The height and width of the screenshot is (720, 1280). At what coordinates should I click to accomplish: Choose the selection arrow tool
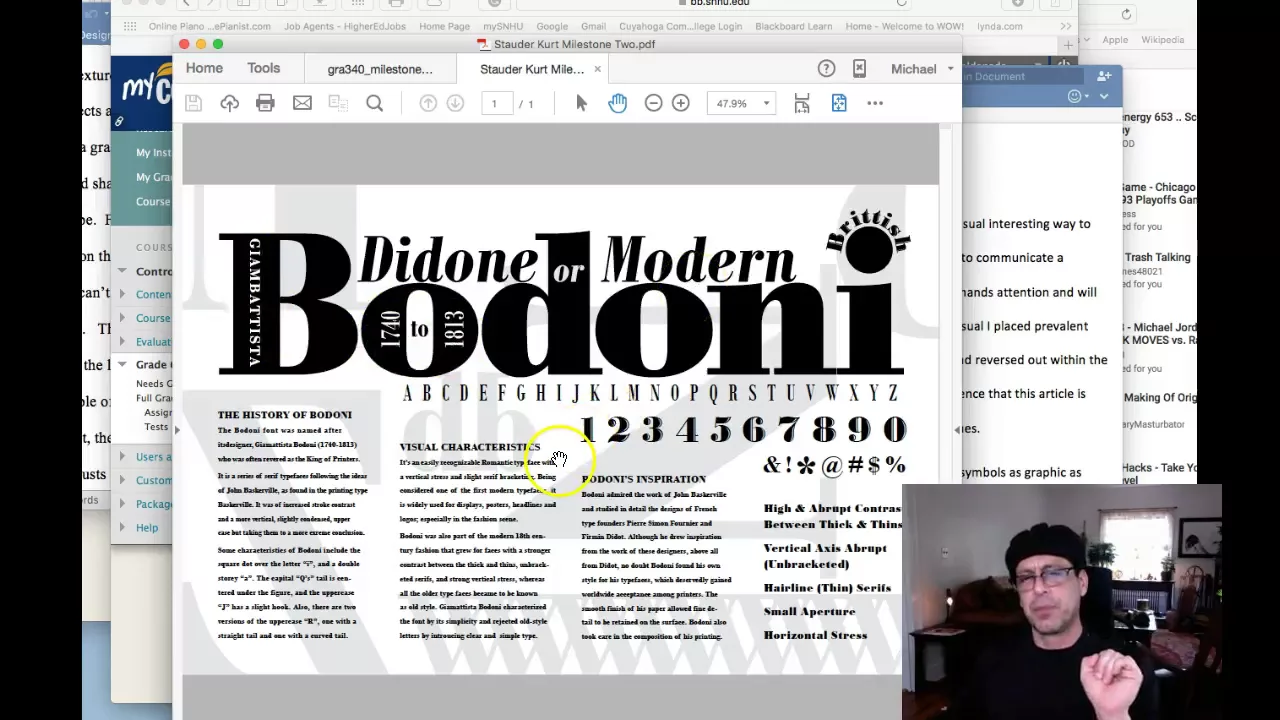point(582,103)
